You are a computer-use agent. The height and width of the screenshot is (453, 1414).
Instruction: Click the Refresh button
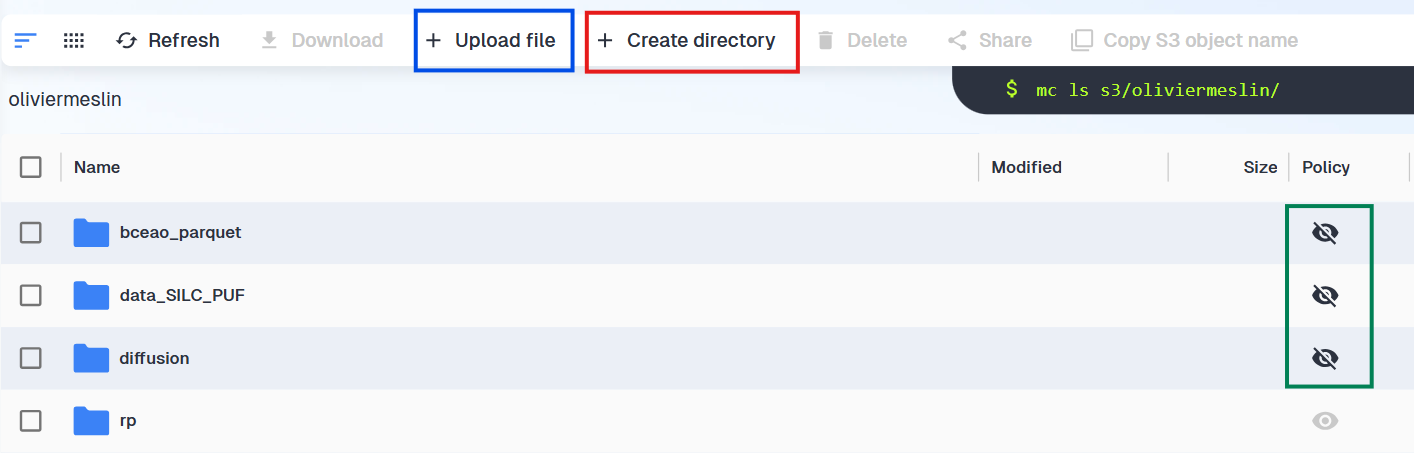168,41
